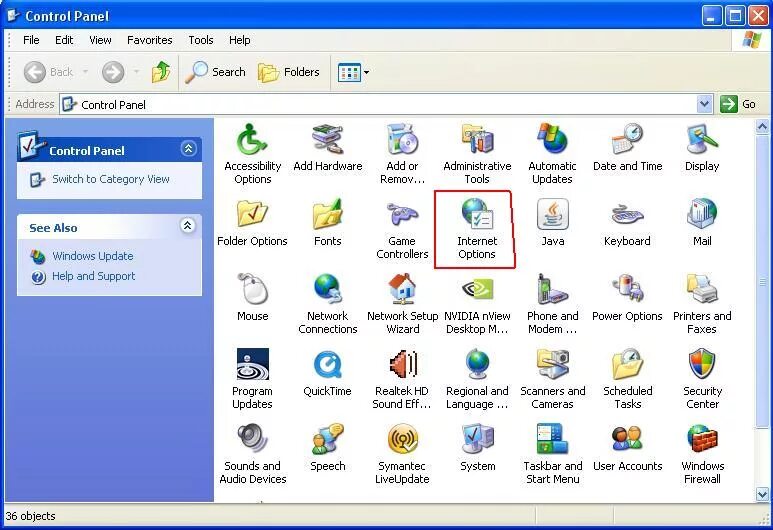
Task: Open Phone and Modem options
Action: 552,304
